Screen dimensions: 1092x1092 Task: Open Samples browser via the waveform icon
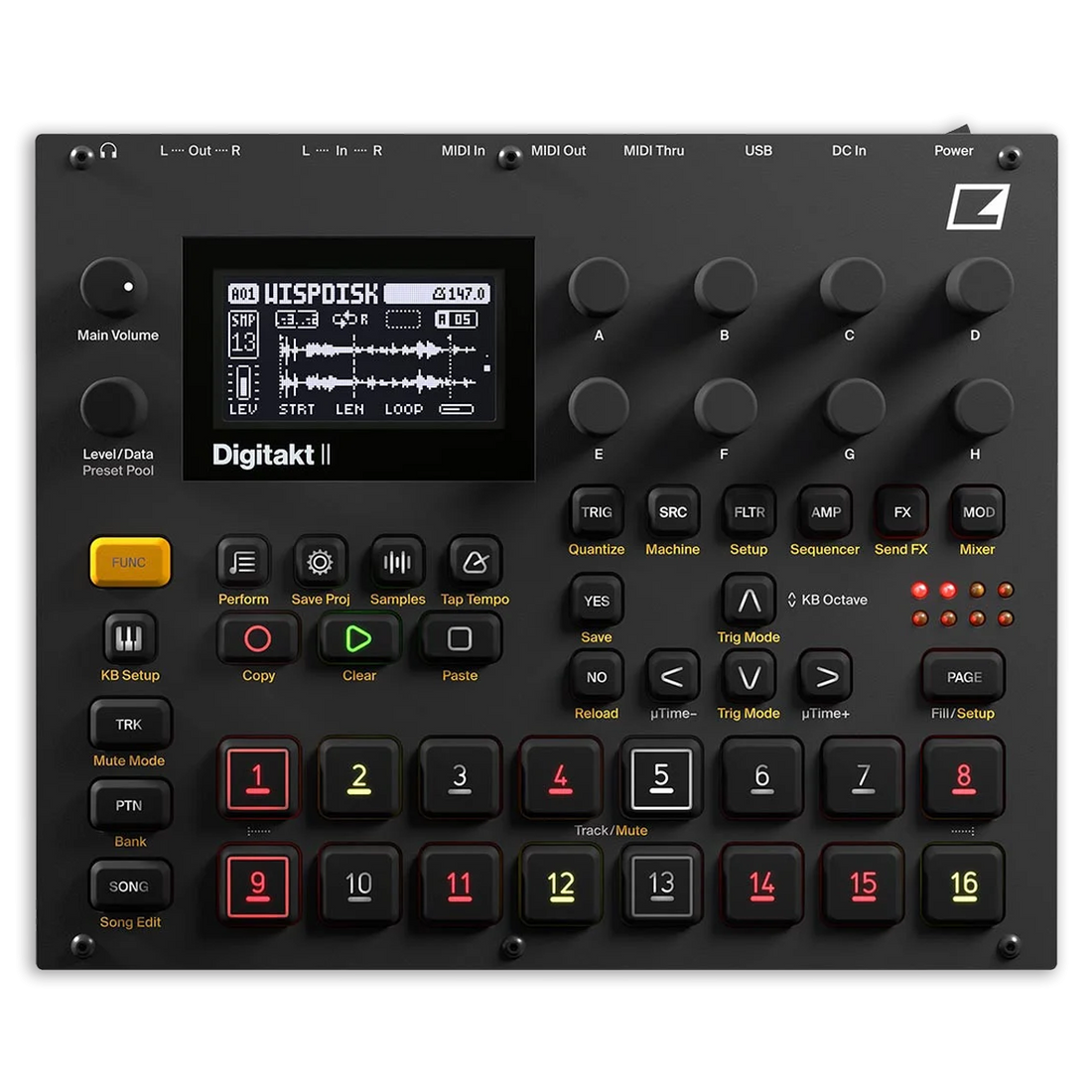(x=397, y=562)
